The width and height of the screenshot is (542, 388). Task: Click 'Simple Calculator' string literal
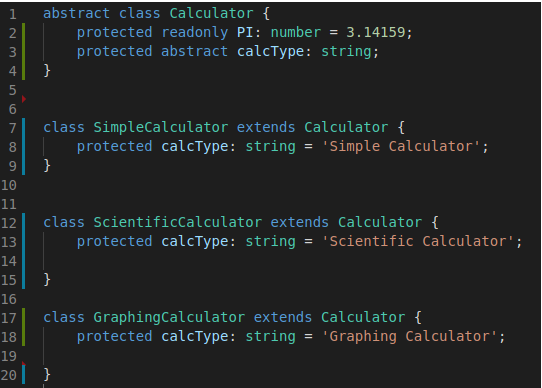click(x=401, y=146)
